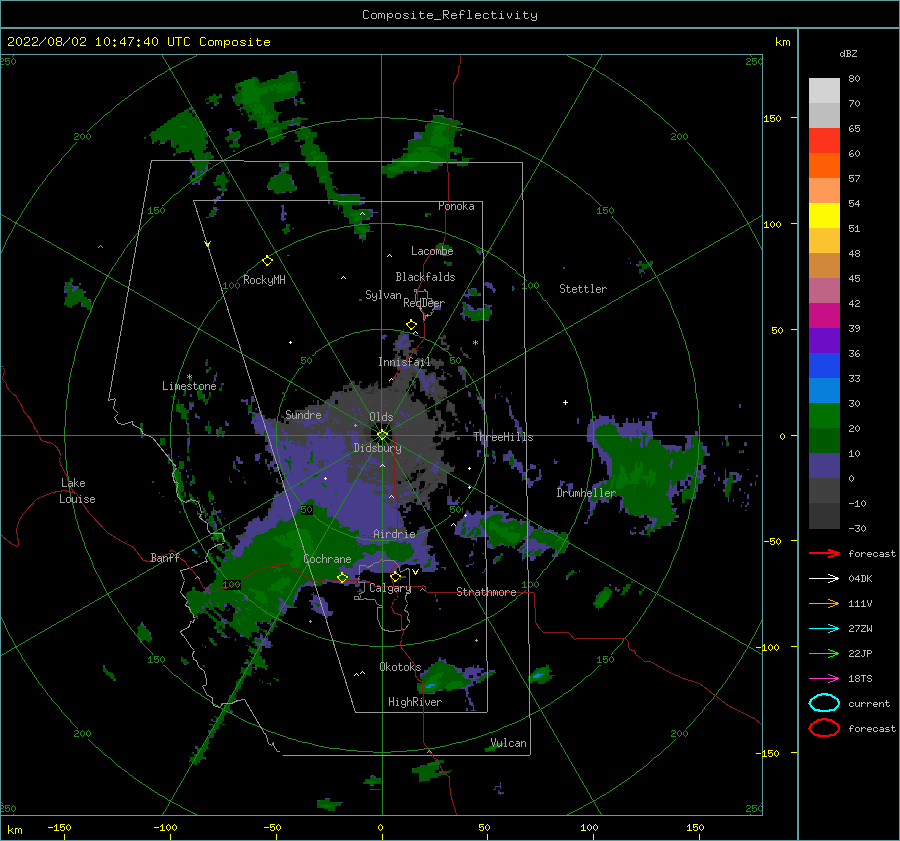Click the Strathmore label
Viewport: 900px width, 841px height.
[x=486, y=592]
